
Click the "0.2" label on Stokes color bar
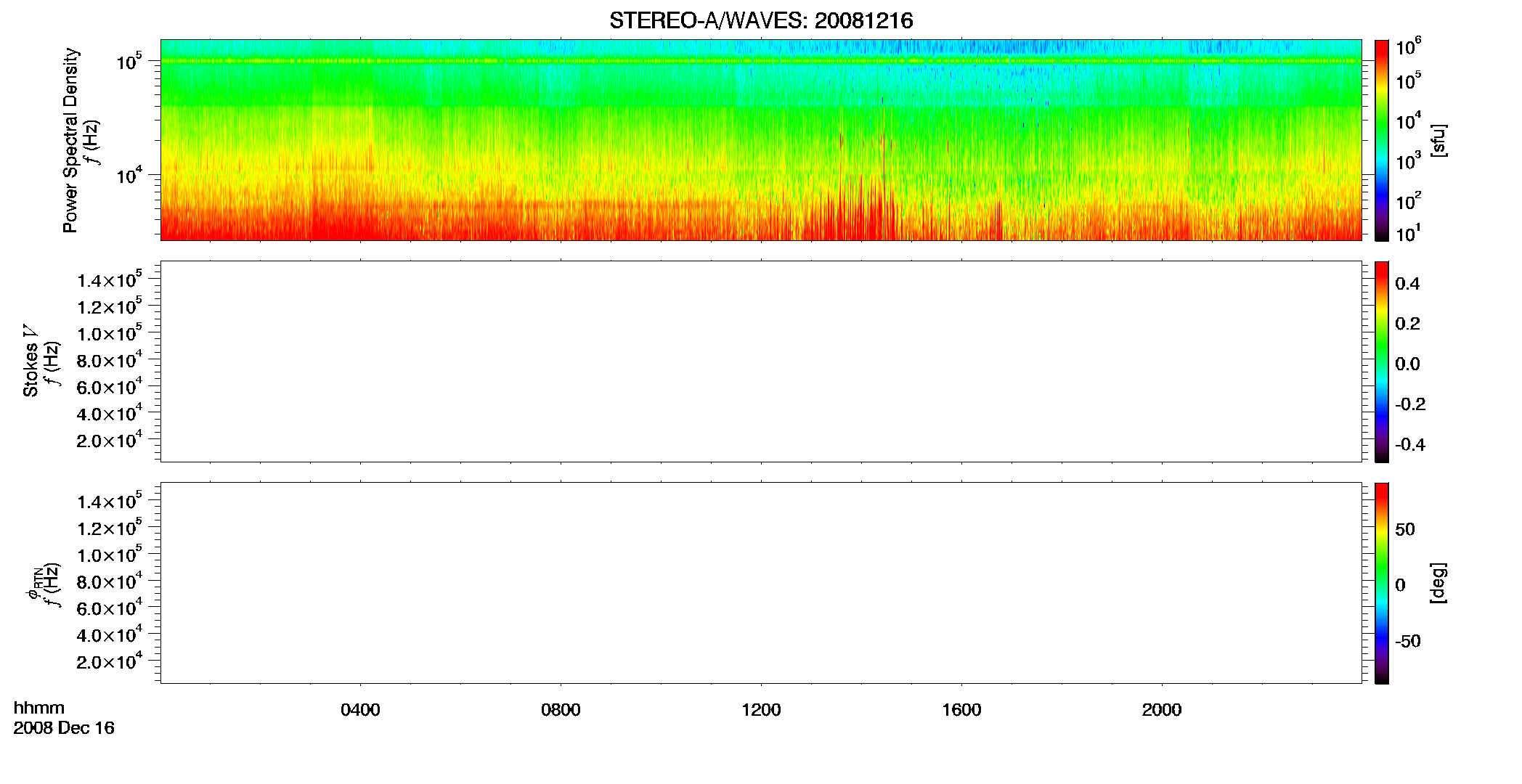point(1407,324)
